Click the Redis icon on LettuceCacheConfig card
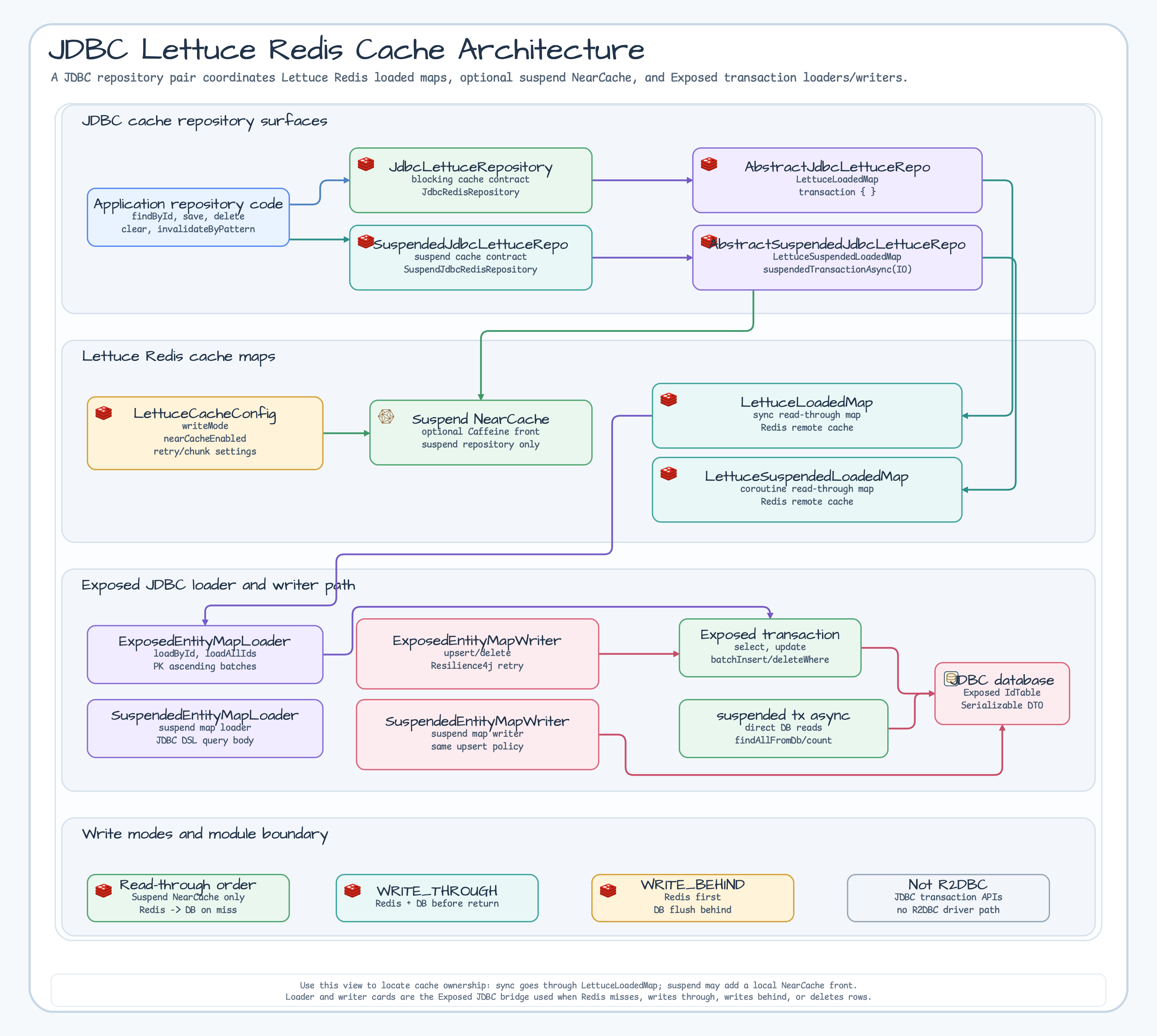 pos(104,413)
